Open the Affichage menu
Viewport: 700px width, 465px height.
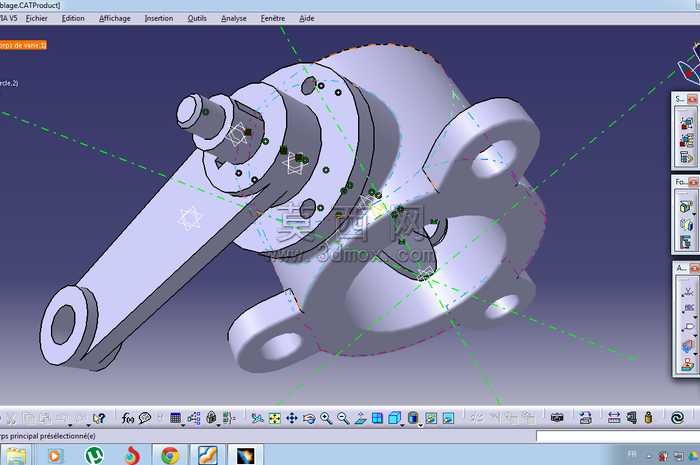115,18
